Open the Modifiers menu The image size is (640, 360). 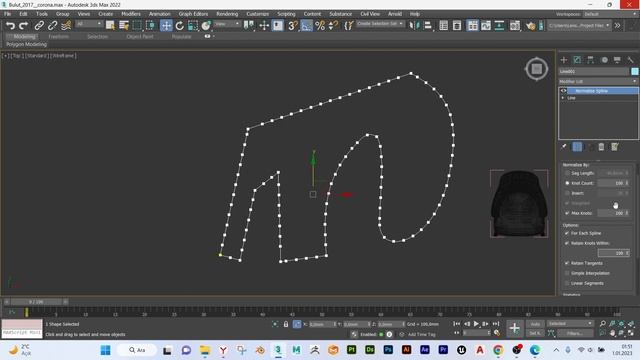(x=131, y=14)
